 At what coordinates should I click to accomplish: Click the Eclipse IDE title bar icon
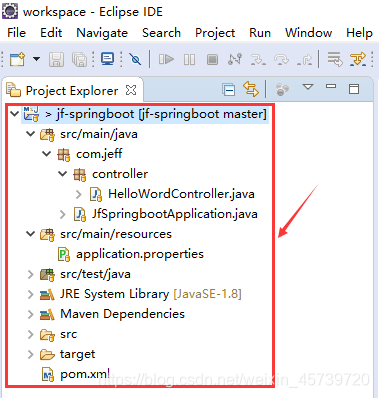tap(10, 11)
